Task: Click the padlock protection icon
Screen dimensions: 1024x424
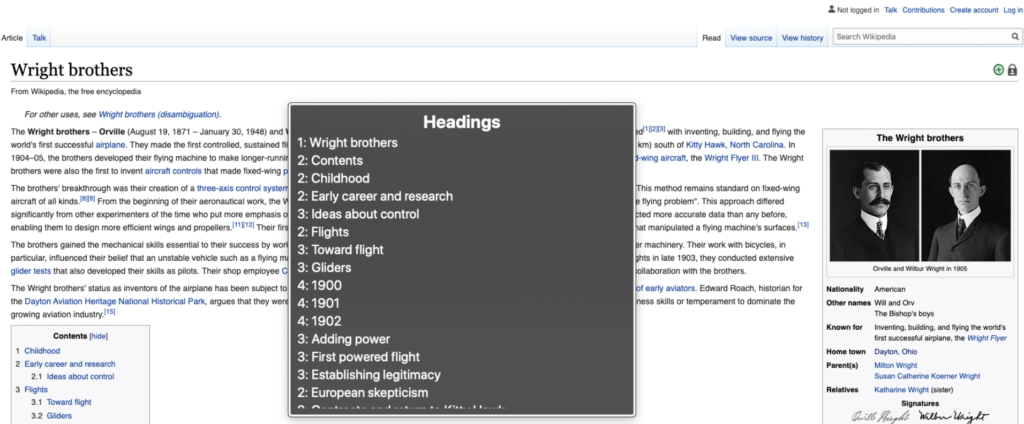Action: (x=1012, y=70)
